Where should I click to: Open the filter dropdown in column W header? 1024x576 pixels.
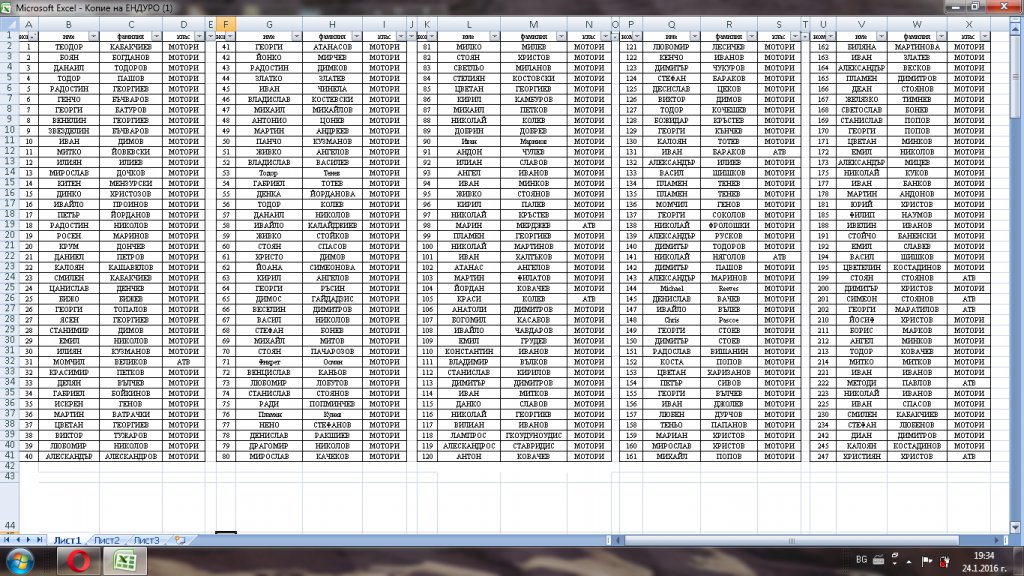tap(941, 37)
